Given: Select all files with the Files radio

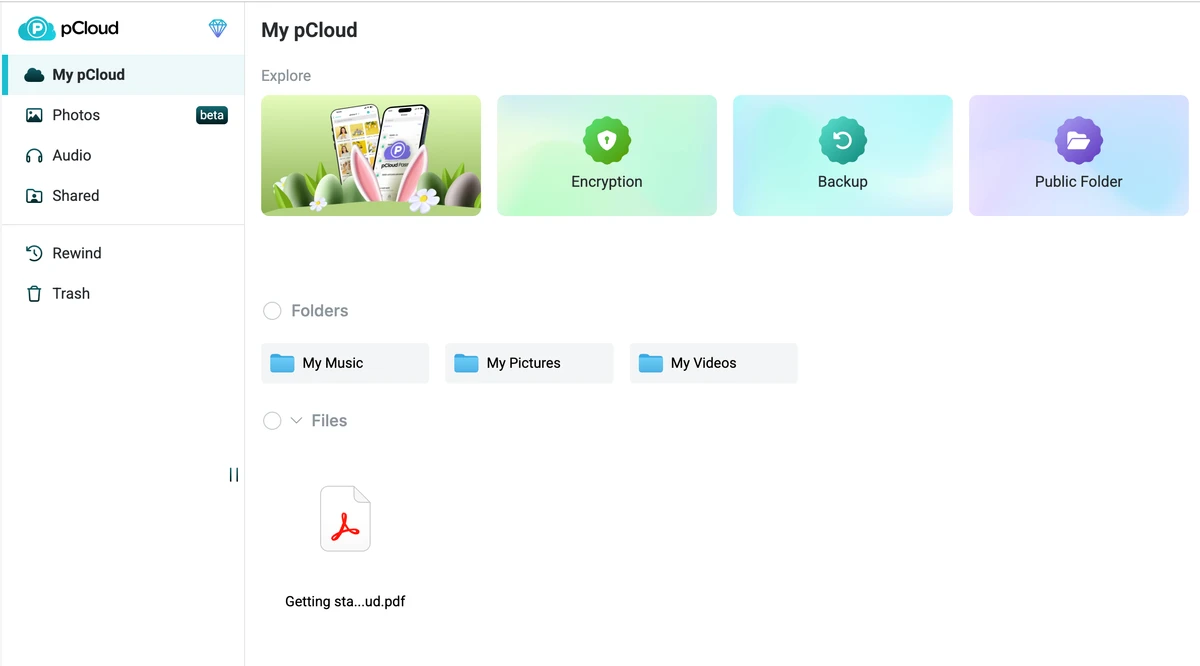Looking at the screenshot, I should tap(272, 421).
